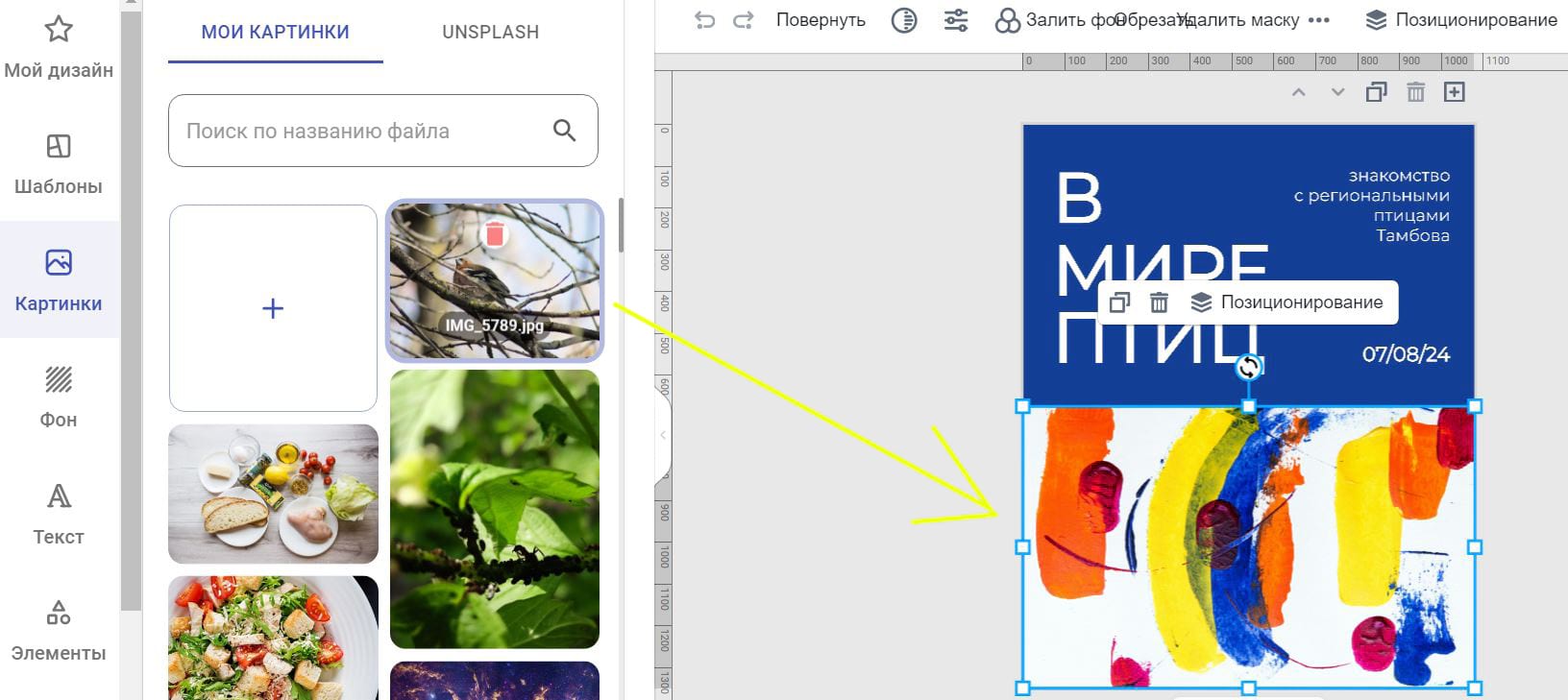Viewport: 1568px width, 700px height.
Task: Select the starry night sky thumbnail
Action: click(x=495, y=680)
